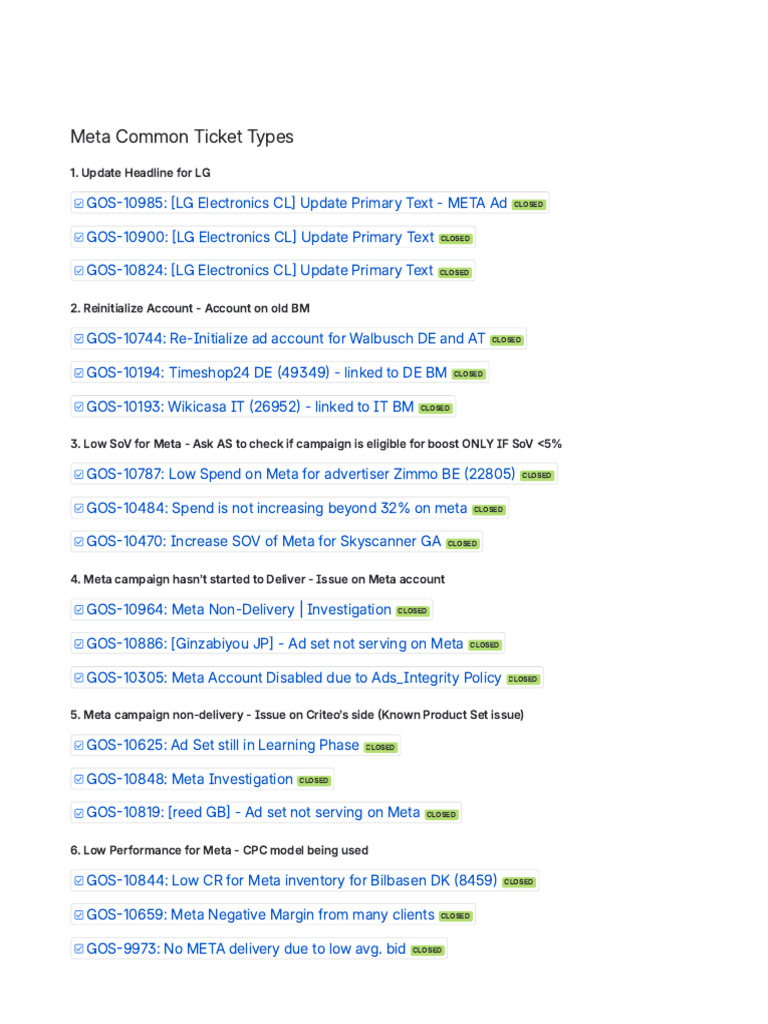Click CLOSED status badge on GOS-10964
The height and width of the screenshot is (1024, 768).
412,611
